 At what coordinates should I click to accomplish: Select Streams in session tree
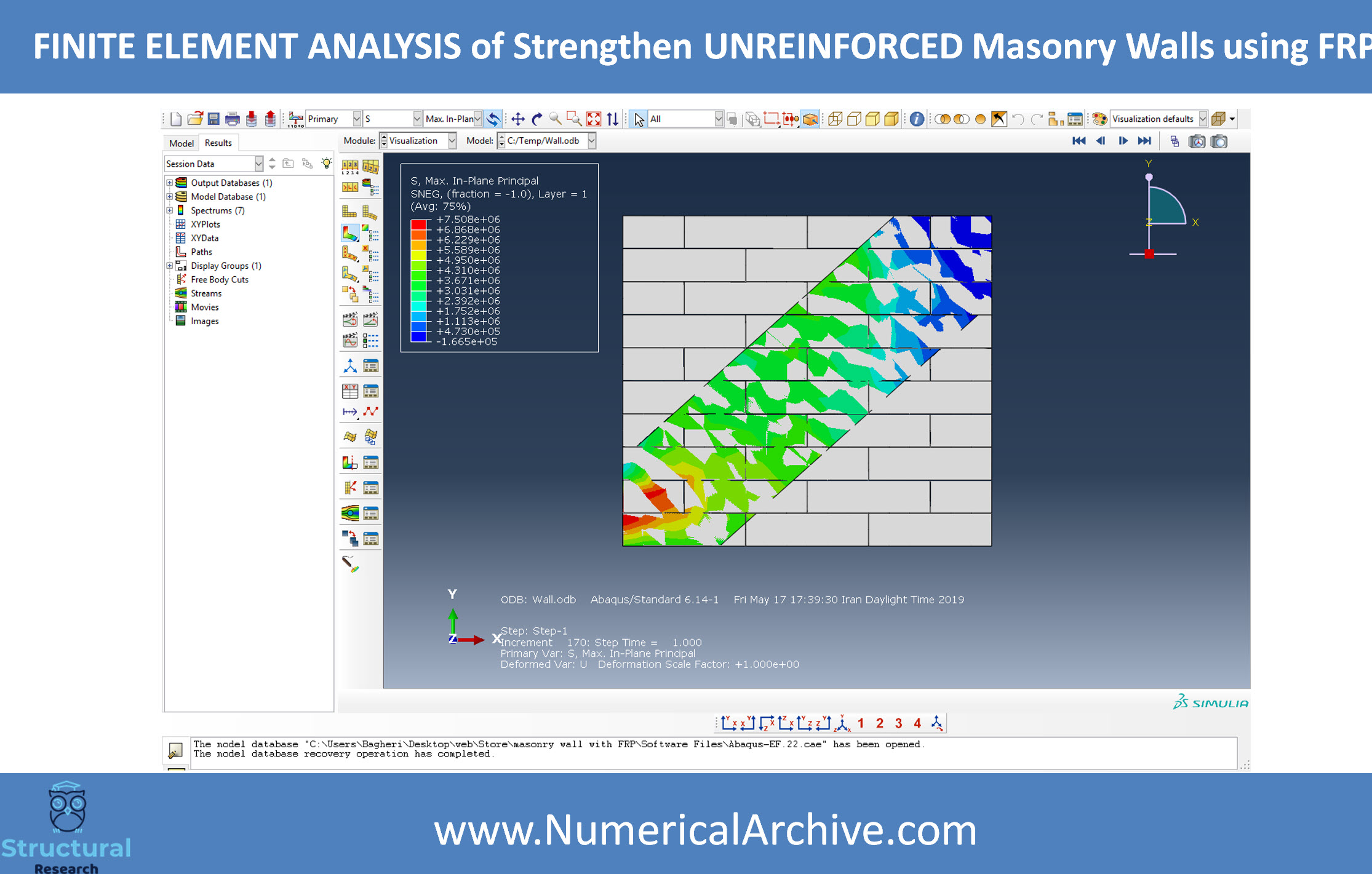[x=205, y=293]
